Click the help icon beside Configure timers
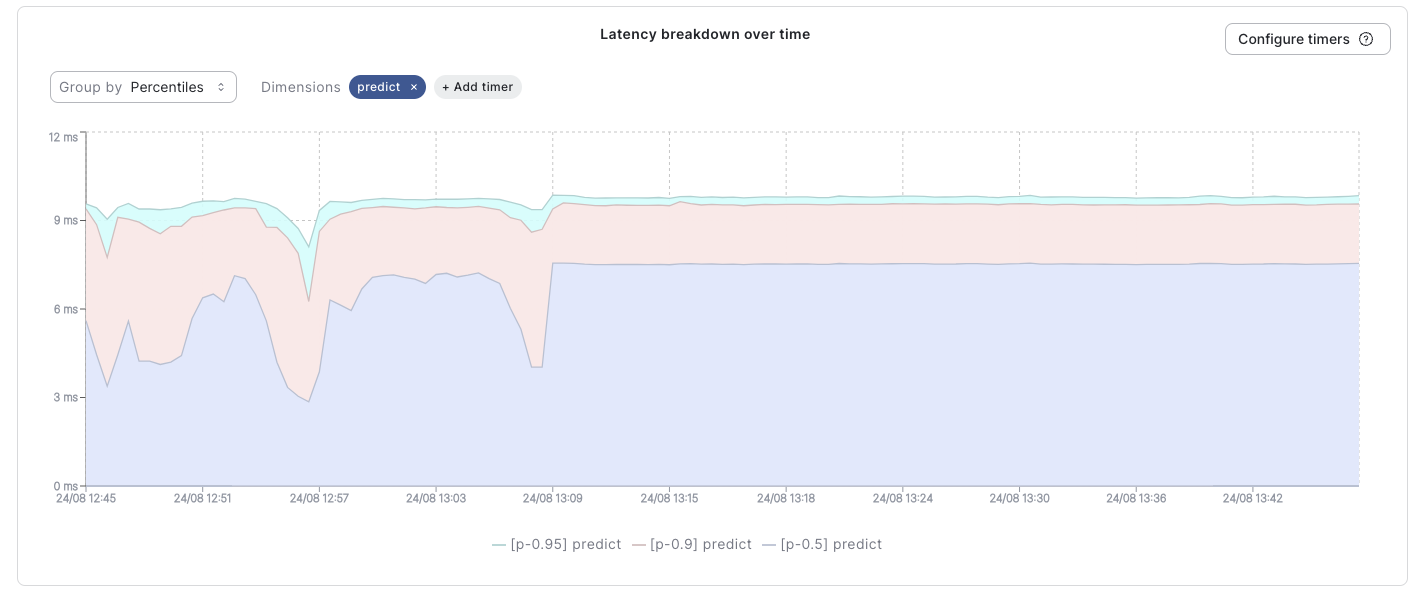This screenshot has height=596, width=1422. click(x=1366, y=39)
